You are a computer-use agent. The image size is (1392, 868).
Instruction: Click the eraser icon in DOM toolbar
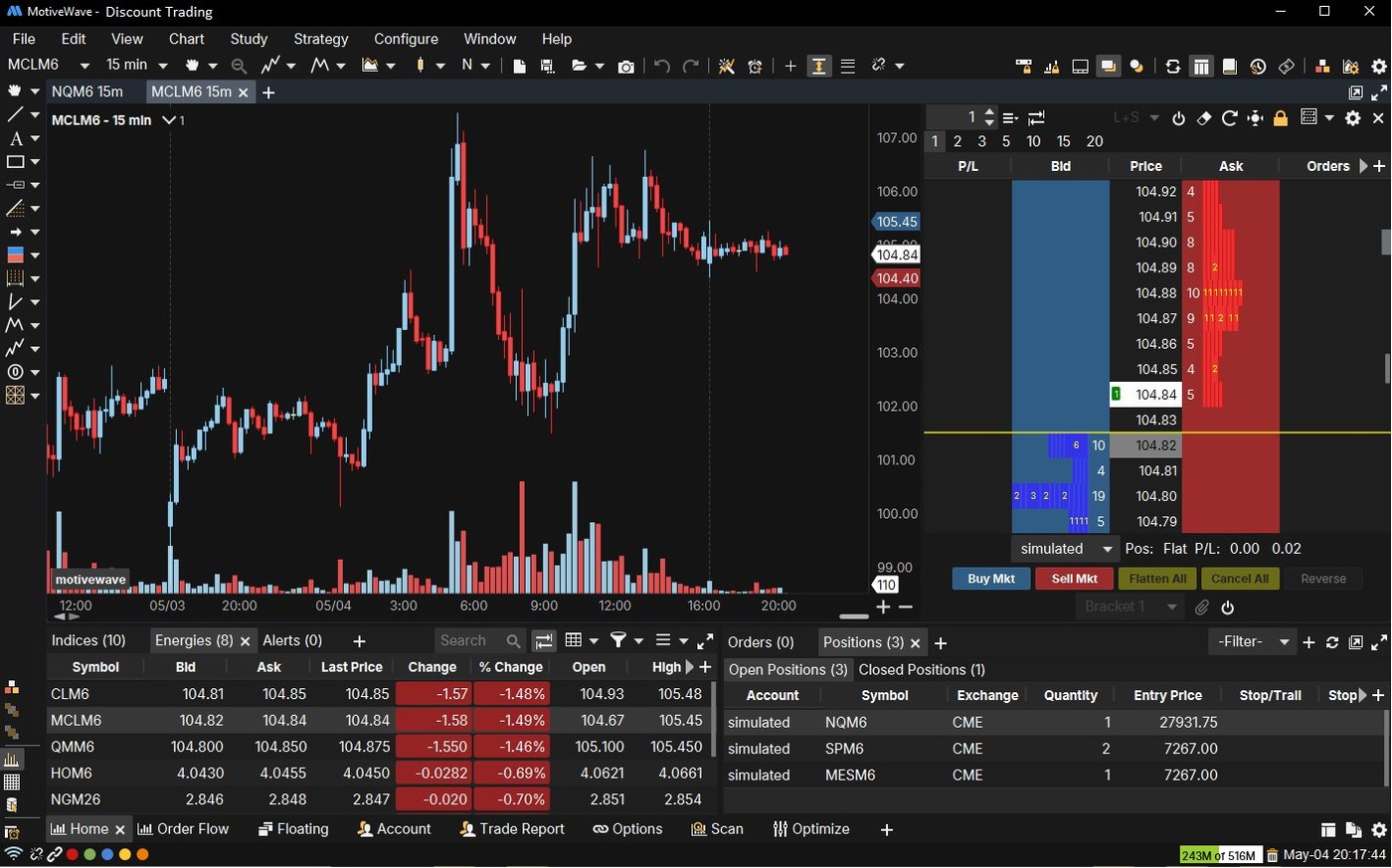[x=1204, y=117]
